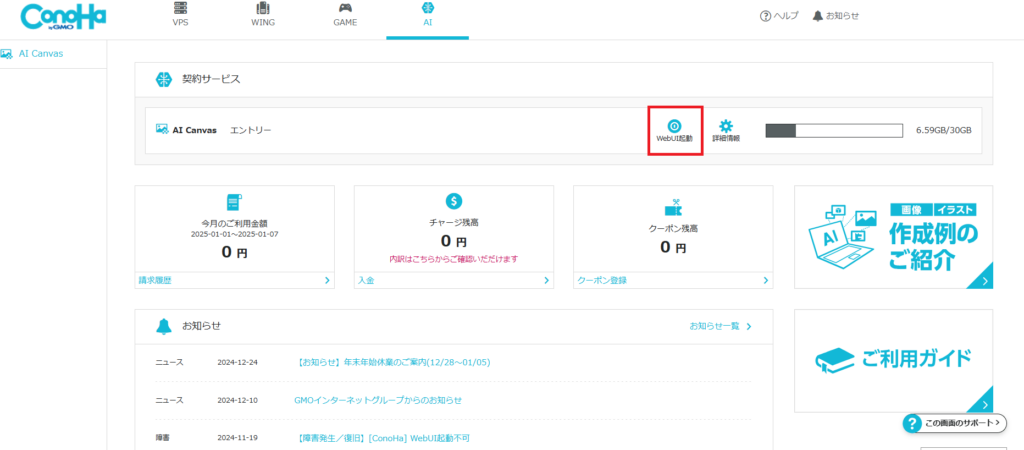The height and width of the screenshot is (450, 1024).
Task: Click the sidebar AI Canvas picture icon
Action: coord(7,54)
